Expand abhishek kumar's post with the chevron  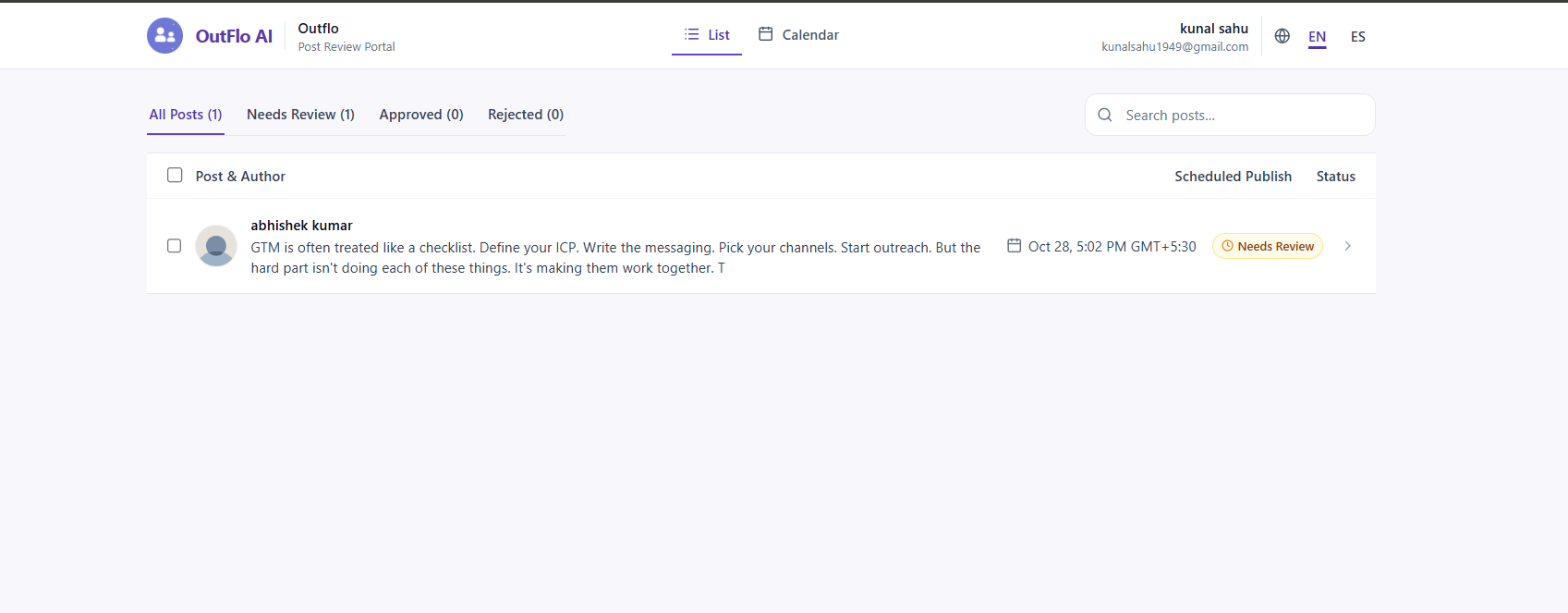[1348, 246]
